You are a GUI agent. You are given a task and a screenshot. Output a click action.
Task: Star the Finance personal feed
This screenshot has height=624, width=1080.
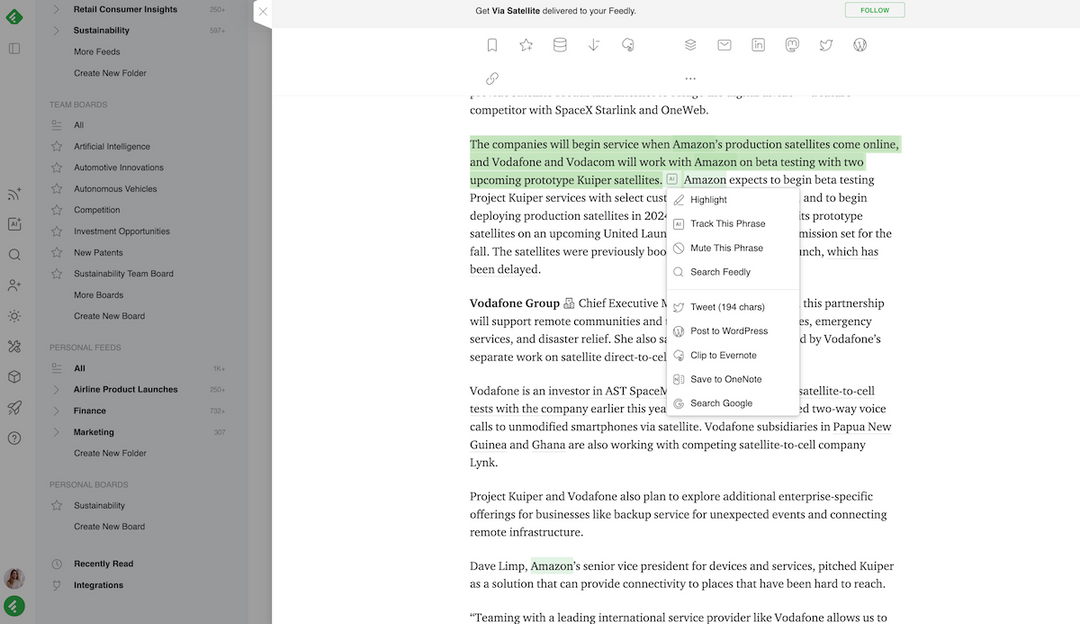coord(56,410)
